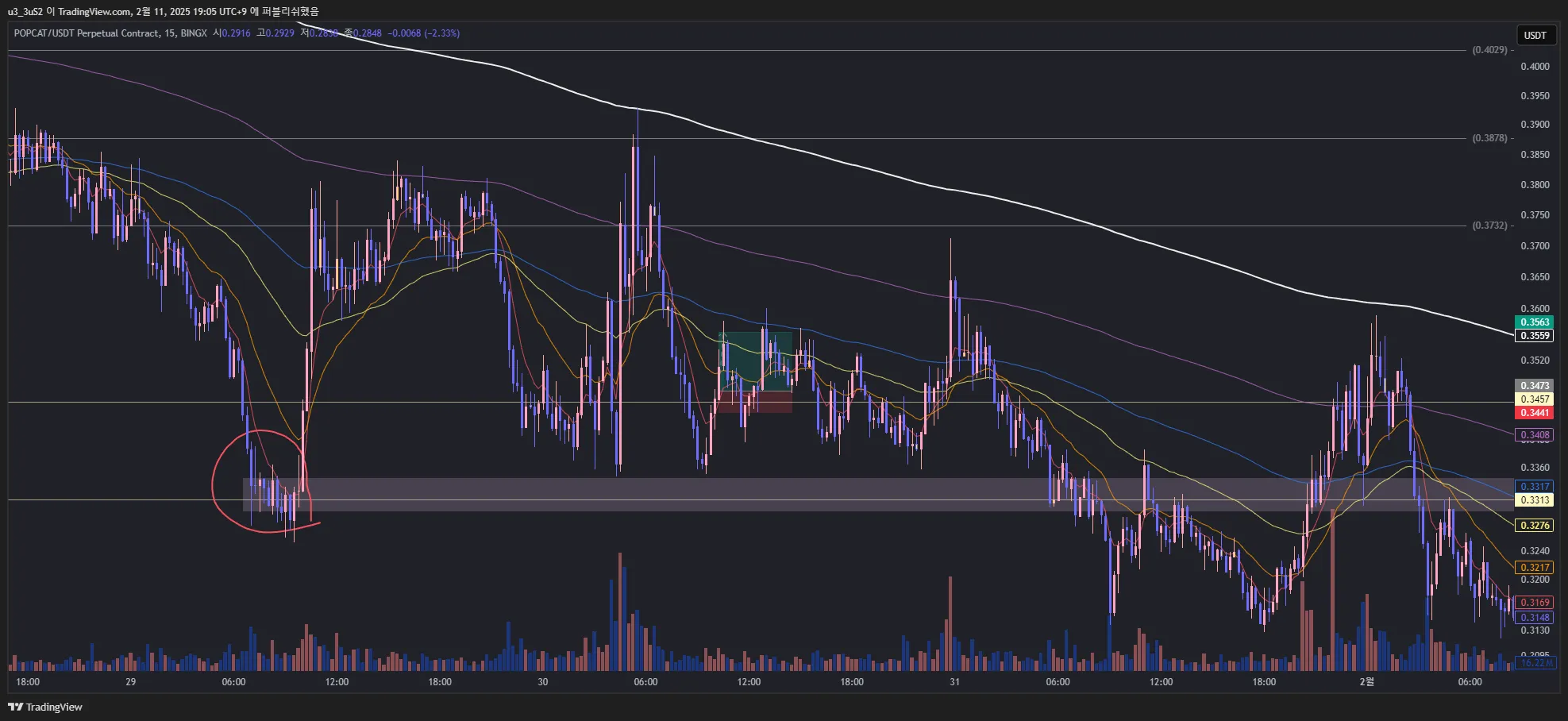The width and height of the screenshot is (1568, 721).
Task: Click the date label 29 on time axis
Action: point(130,682)
